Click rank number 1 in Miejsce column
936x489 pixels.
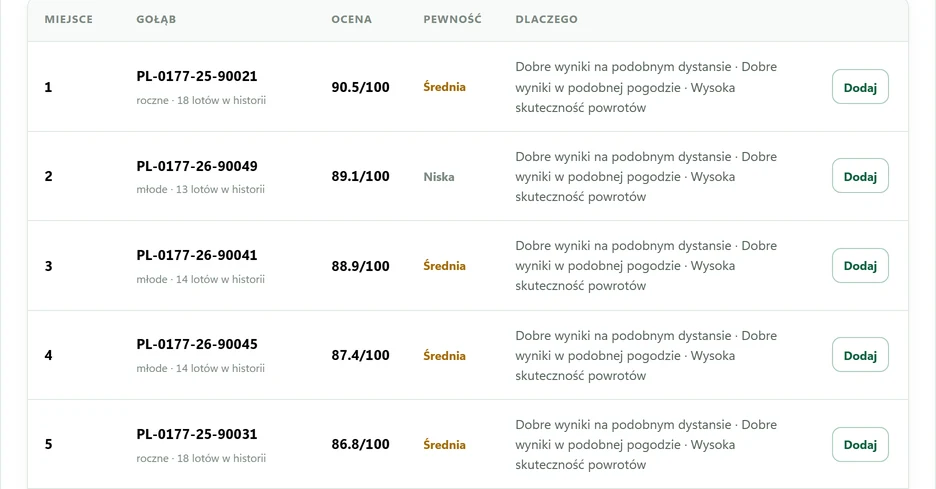[48, 87]
